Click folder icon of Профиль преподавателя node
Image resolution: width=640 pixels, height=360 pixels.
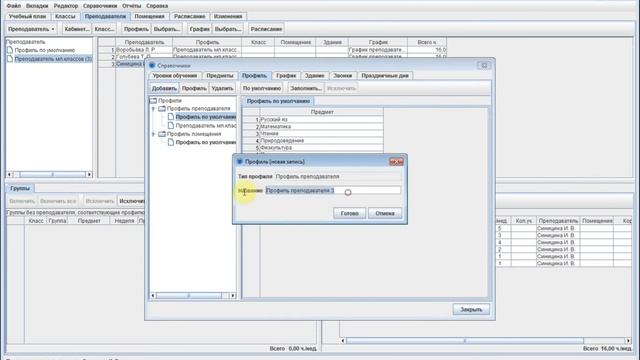[162, 109]
